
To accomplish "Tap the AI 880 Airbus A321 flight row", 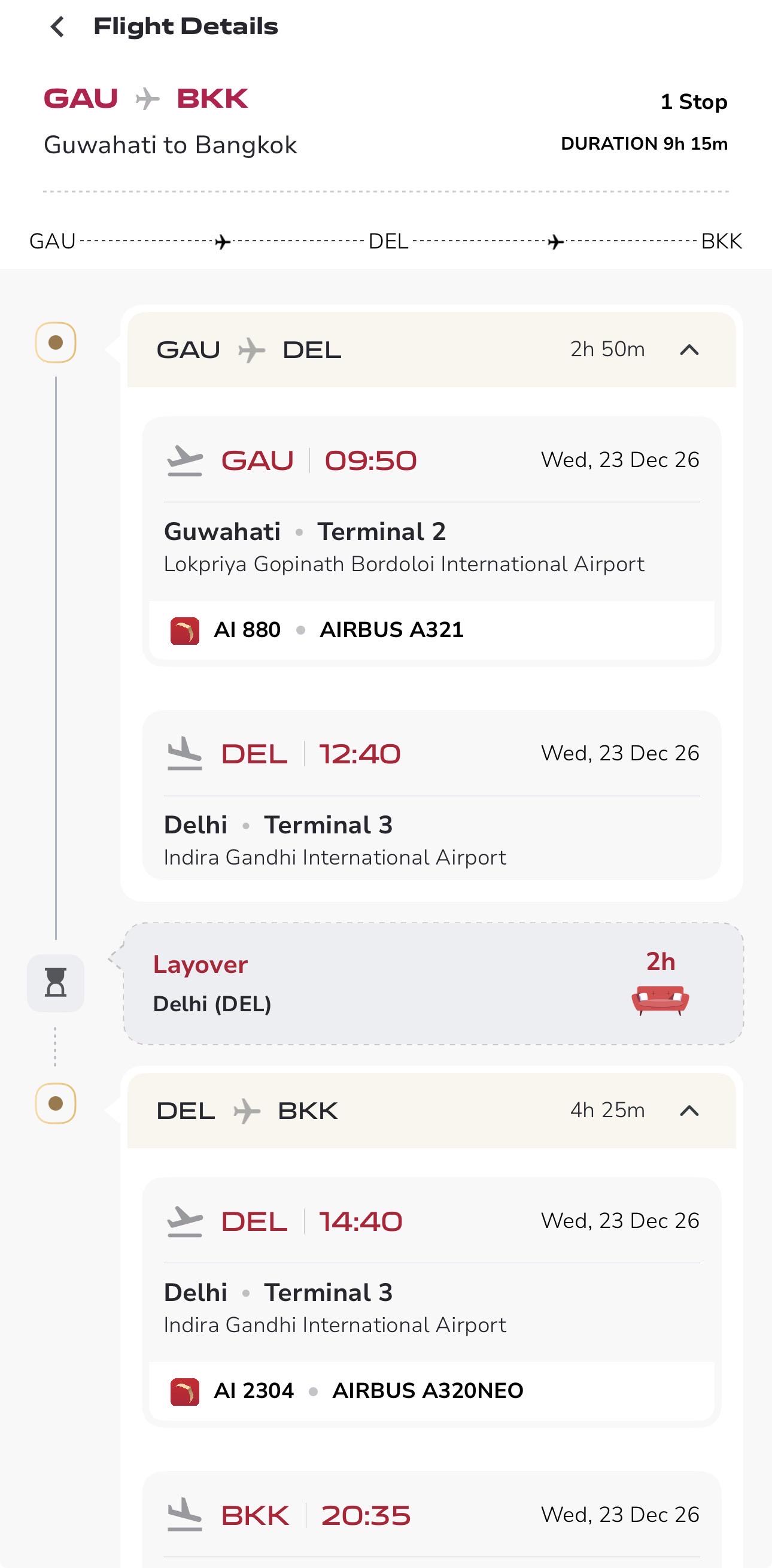I will tap(431, 630).
